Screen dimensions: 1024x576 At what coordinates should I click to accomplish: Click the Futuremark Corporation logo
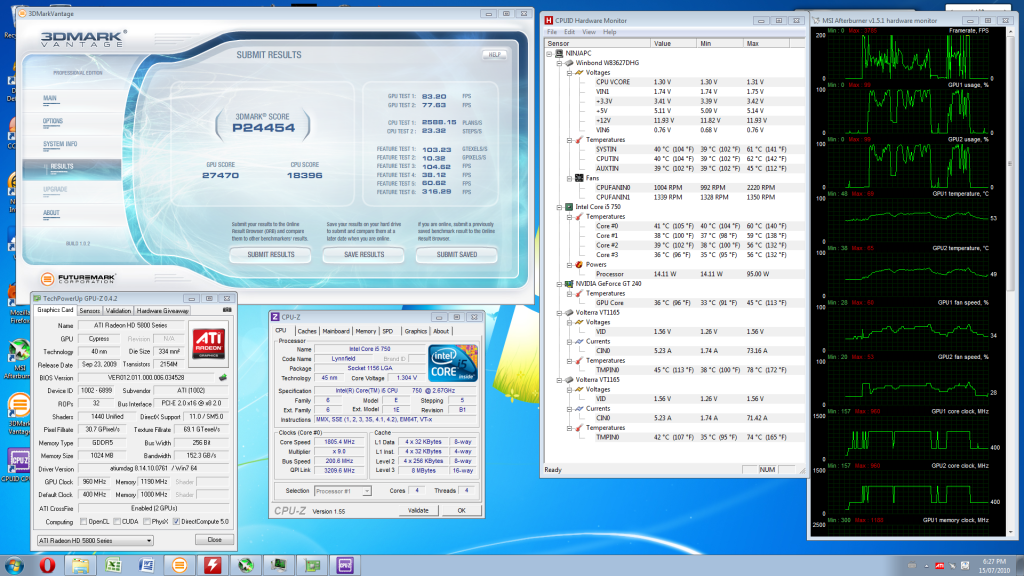click(x=78, y=279)
